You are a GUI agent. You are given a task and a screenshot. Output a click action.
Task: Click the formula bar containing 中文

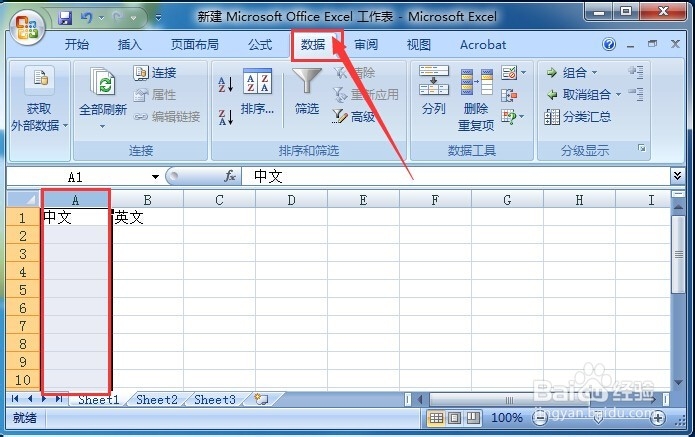click(456, 177)
